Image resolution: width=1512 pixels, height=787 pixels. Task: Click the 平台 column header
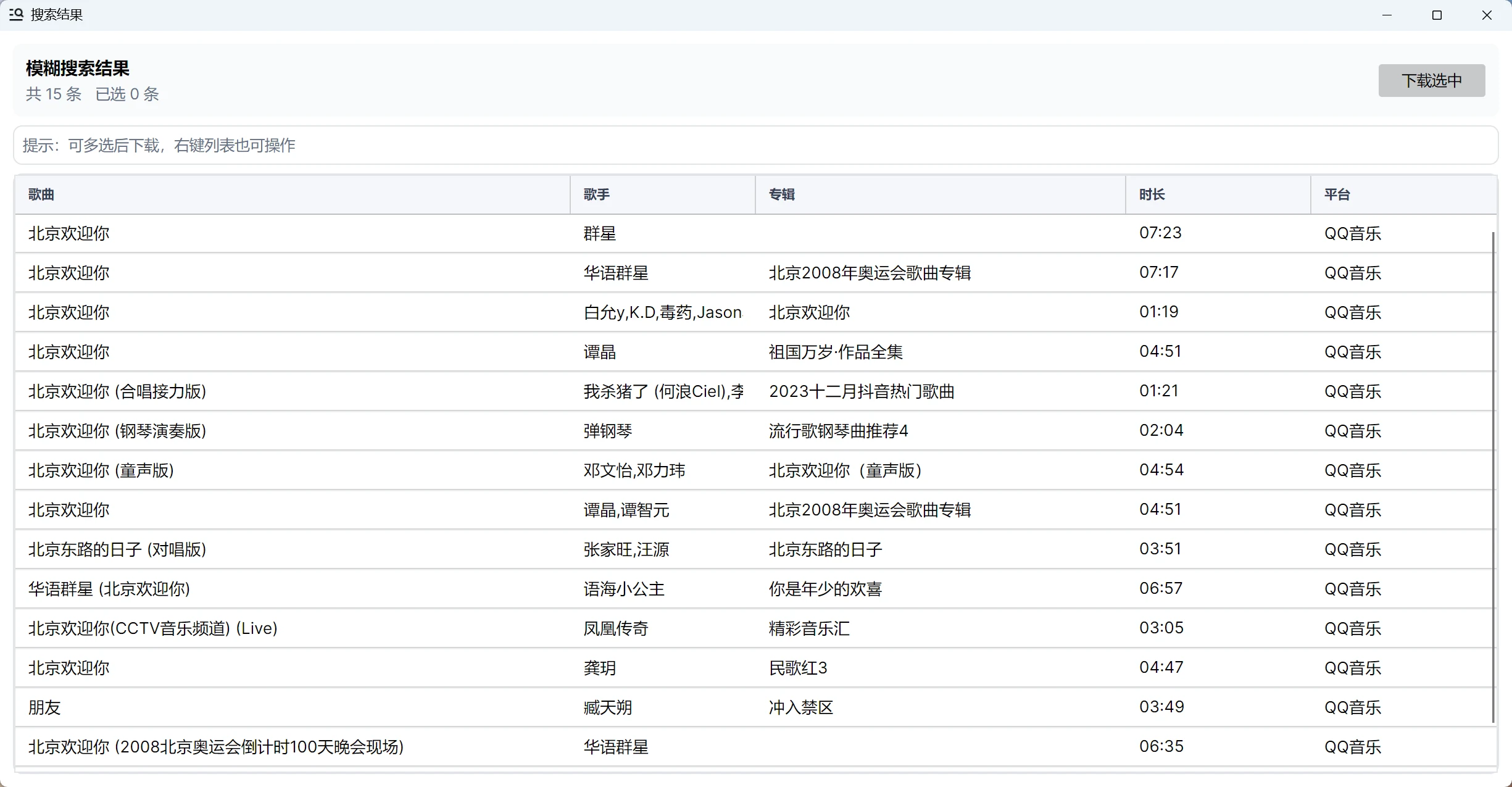pyautogui.click(x=1404, y=194)
